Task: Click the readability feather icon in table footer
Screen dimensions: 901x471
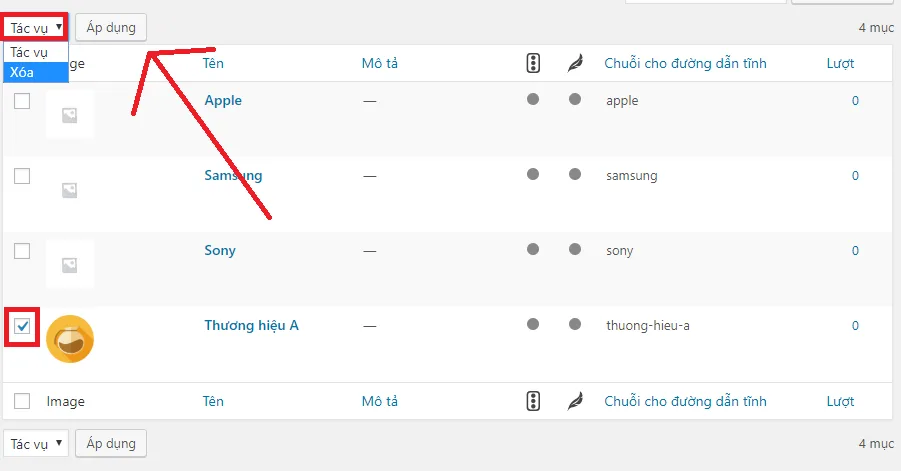Action: pyautogui.click(x=575, y=401)
